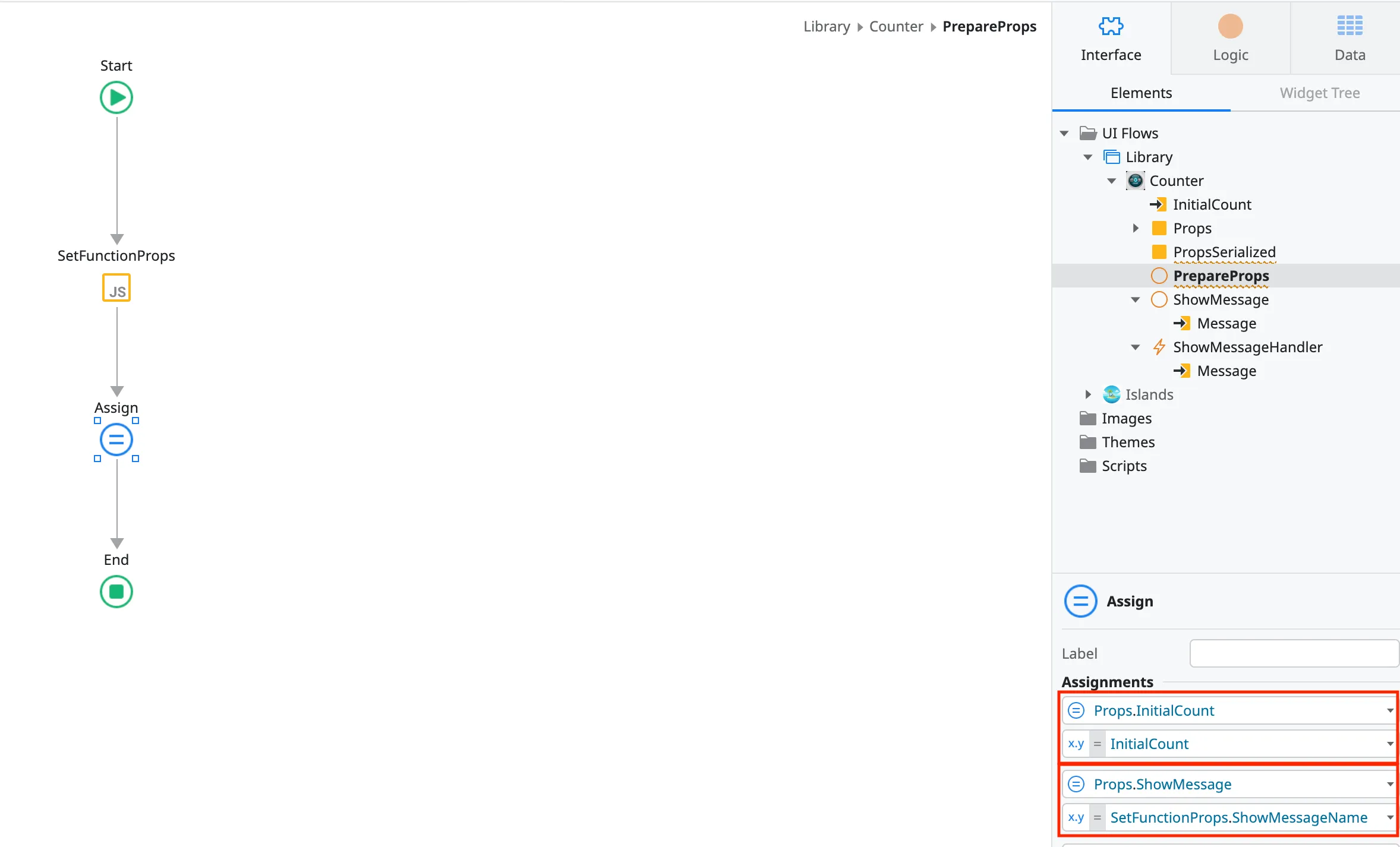Collapse the UI Flows folder
This screenshot has width=1400, height=847.
(1064, 133)
